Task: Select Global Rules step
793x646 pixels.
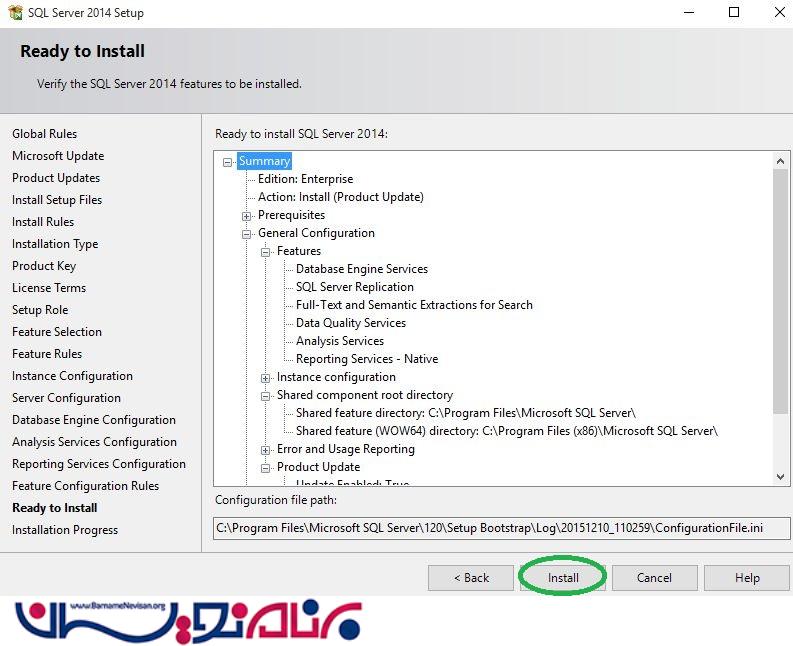Action: [45, 134]
